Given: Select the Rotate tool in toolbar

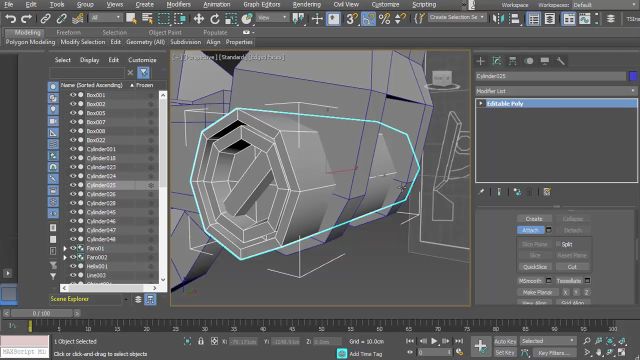Looking at the screenshot, I should pos(215,19).
